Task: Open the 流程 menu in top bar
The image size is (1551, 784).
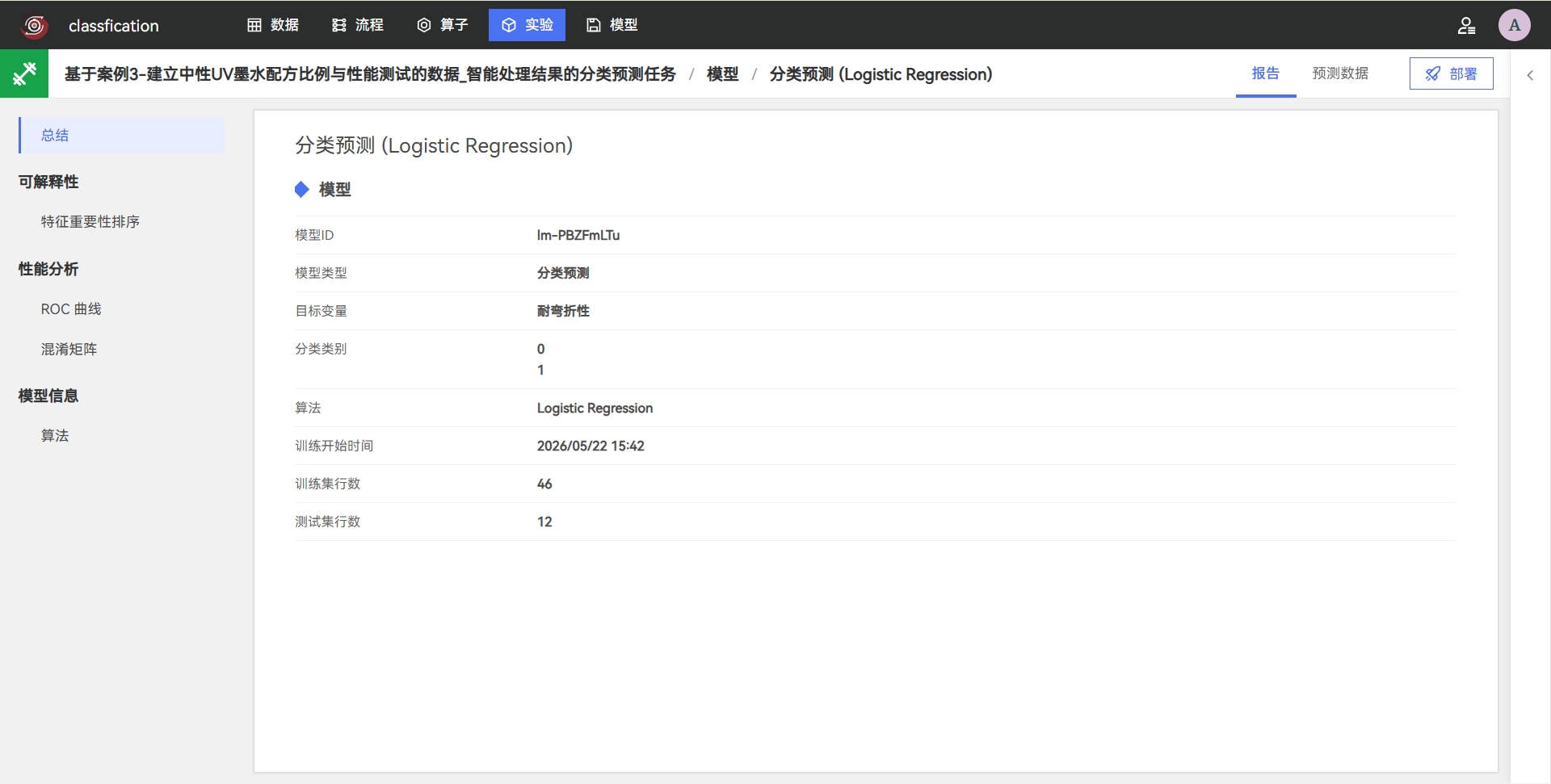Action: 358,25
